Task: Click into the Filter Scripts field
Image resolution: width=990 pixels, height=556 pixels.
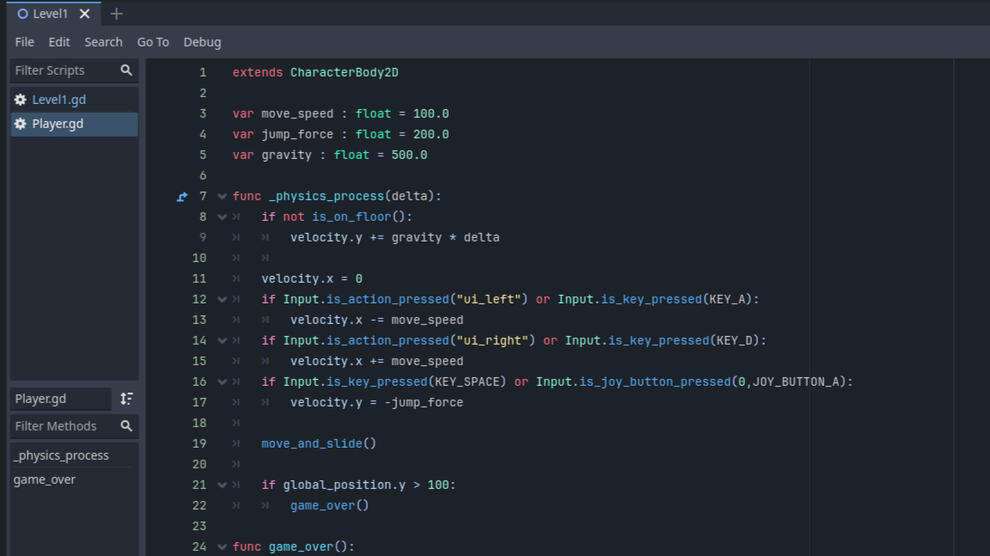Action: click(x=62, y=70)
